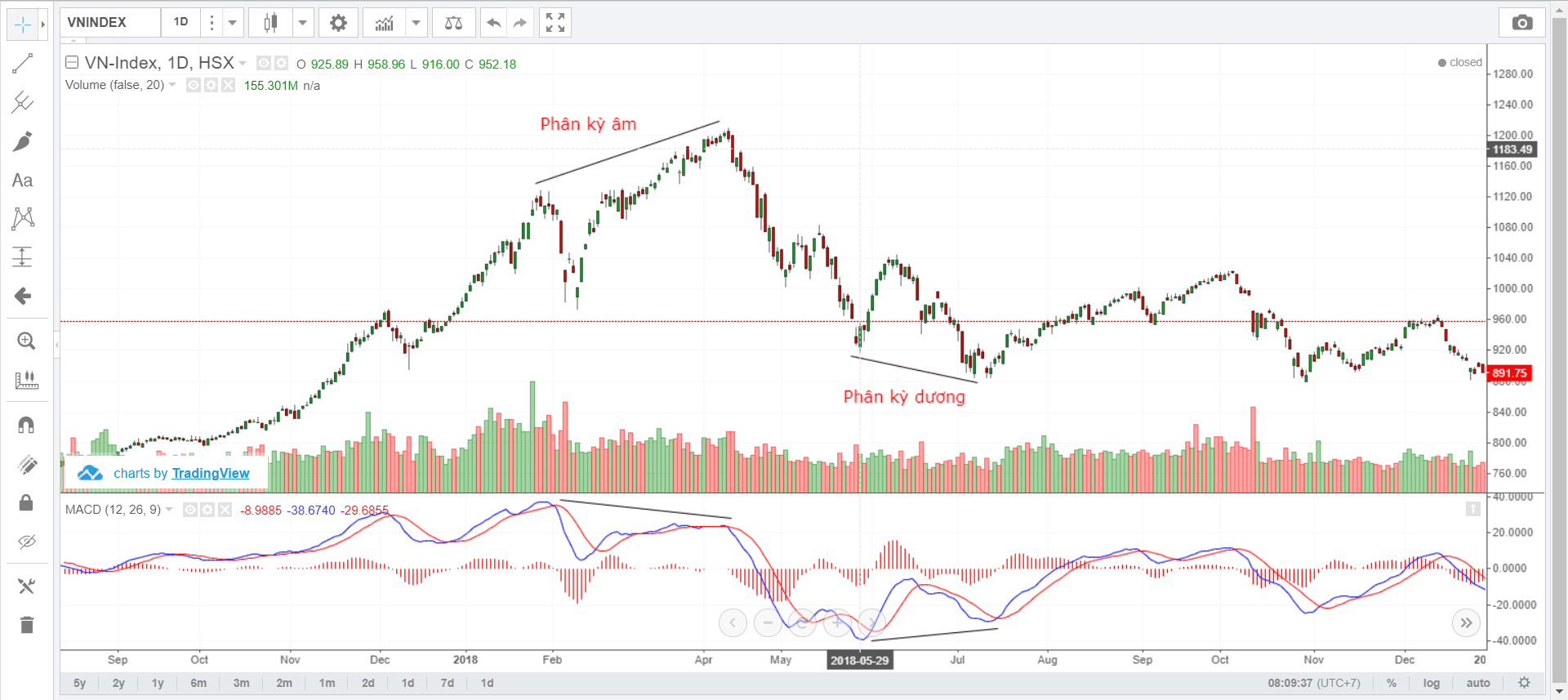Select the 6m time range
Screen dimensions: 1568x700
(x=198, y=683)
